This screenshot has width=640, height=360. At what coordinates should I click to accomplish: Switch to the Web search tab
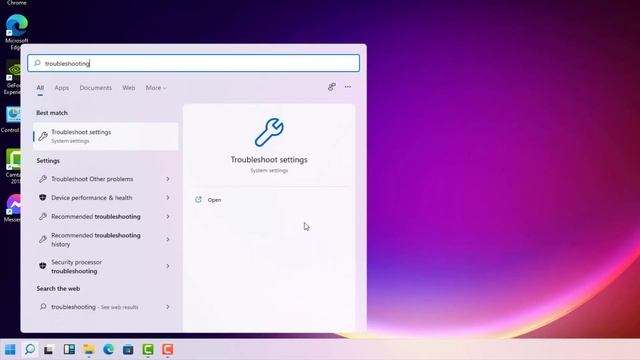[129, 88]
